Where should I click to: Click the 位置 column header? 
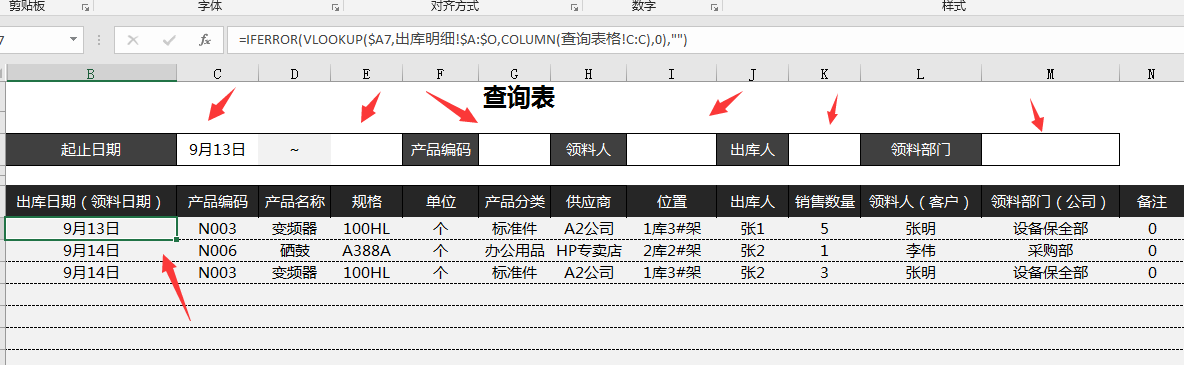click(x=671, y=202)
